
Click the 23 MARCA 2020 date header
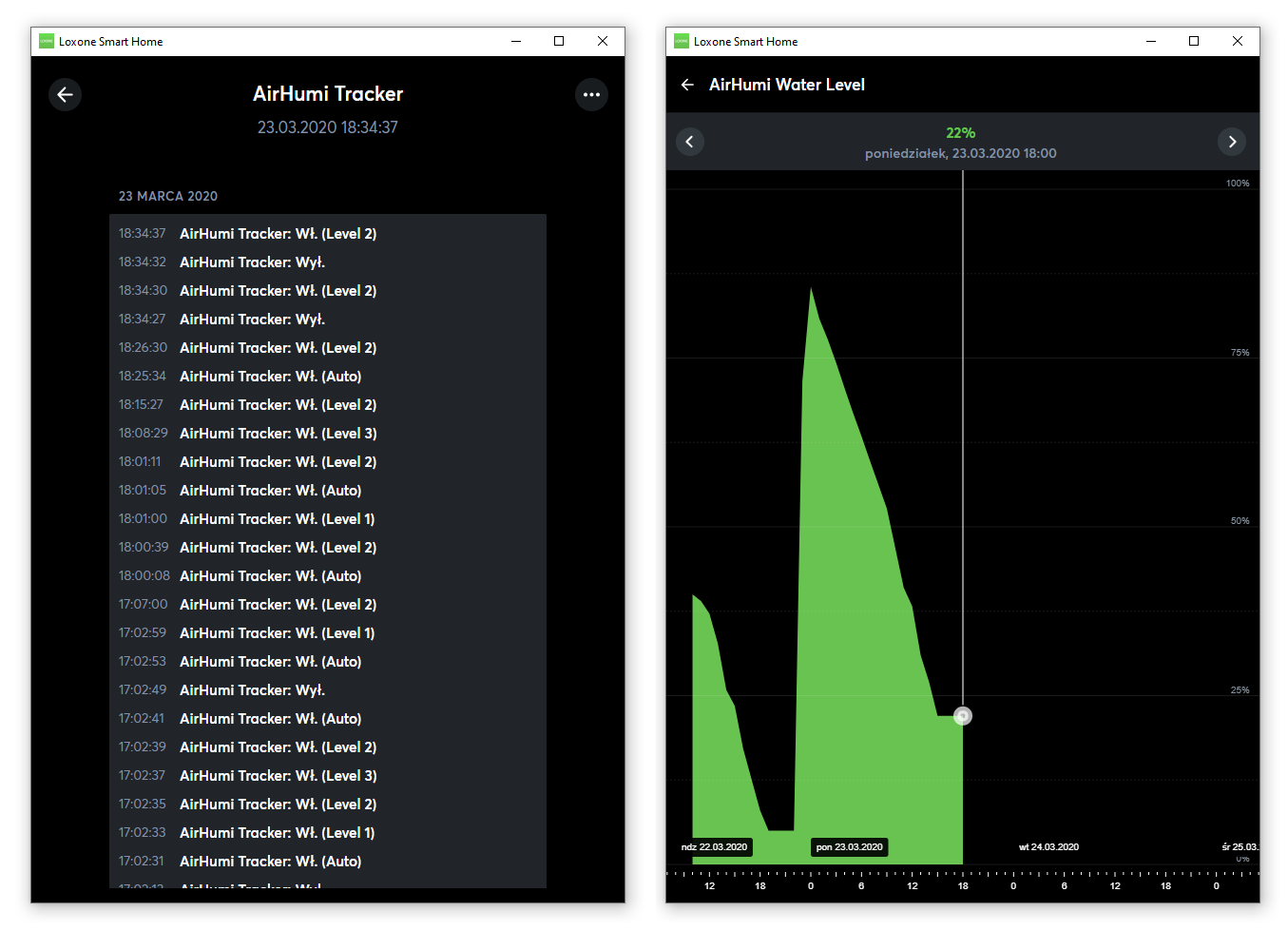tap(168, 196)
